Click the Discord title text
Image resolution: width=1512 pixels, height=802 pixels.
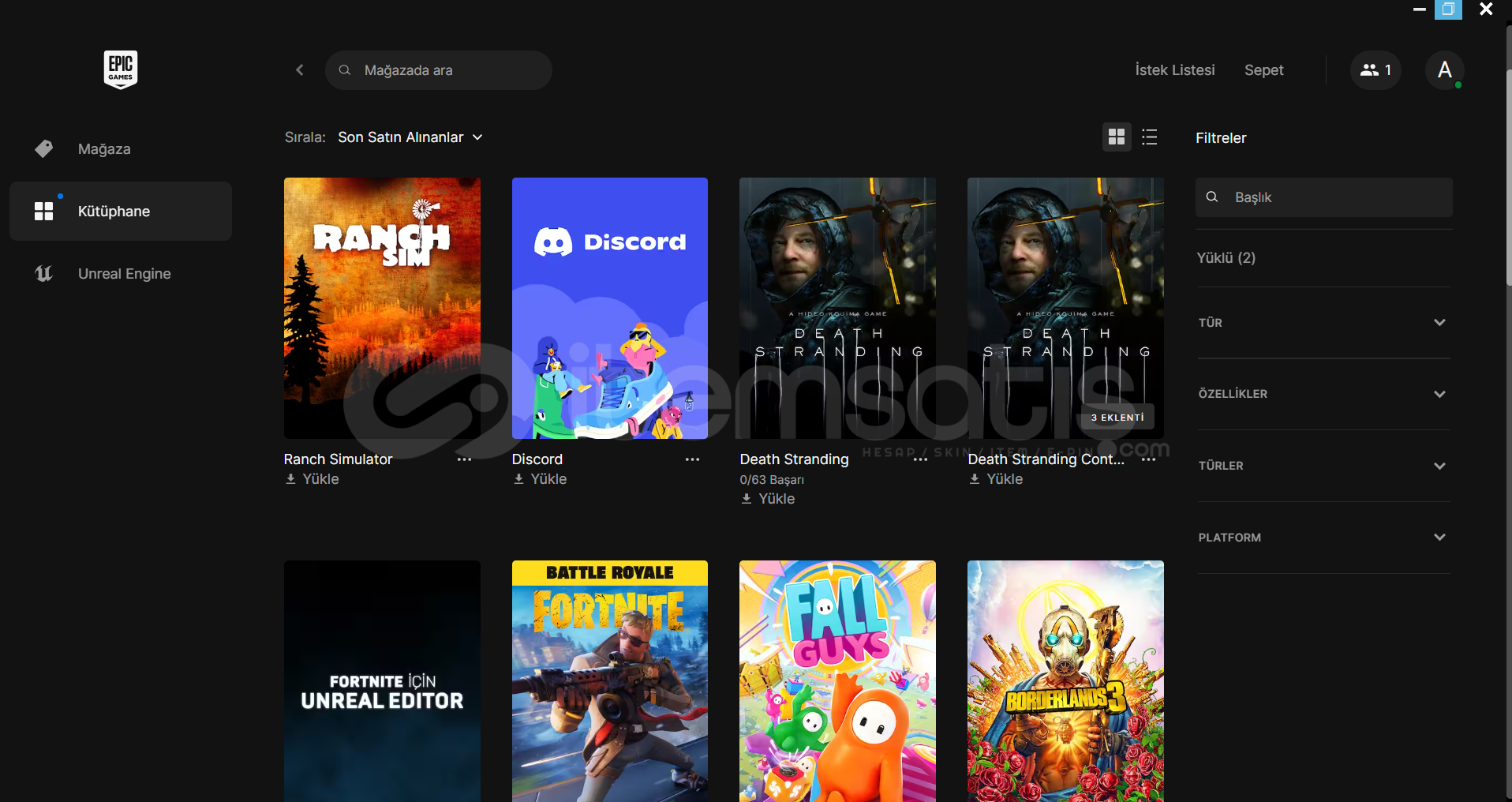537,459
